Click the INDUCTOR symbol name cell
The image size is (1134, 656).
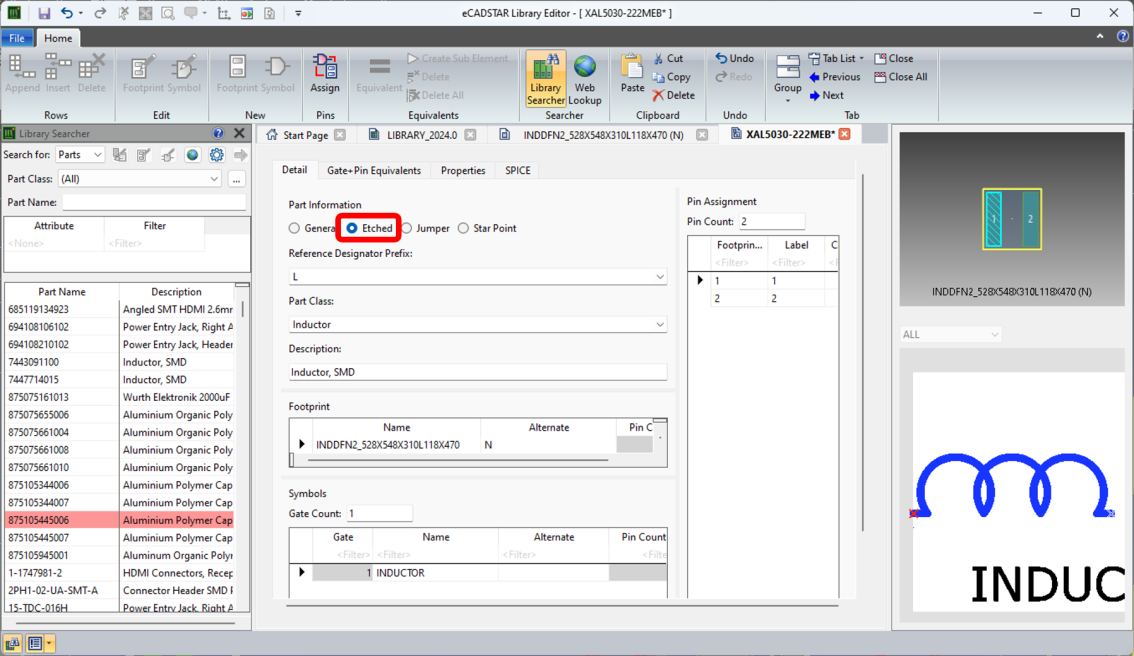(435, 573)
